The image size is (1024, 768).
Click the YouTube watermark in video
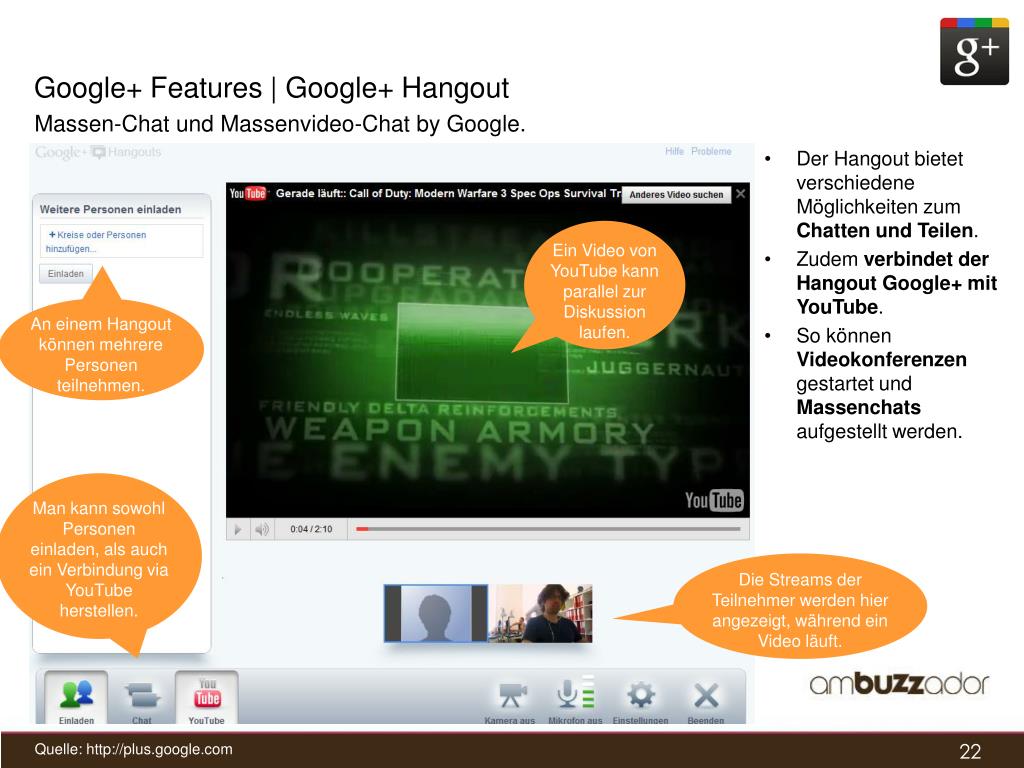tap(714, 500)
